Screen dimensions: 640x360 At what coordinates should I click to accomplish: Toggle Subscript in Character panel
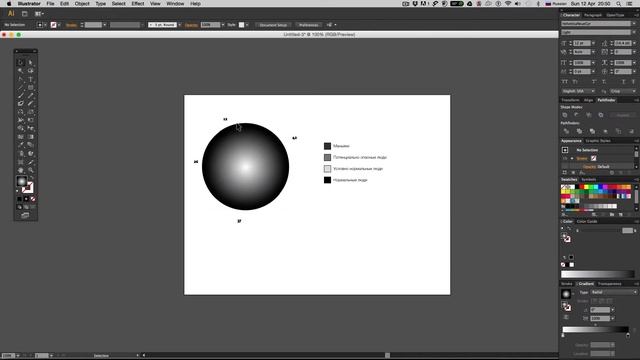[604, 82]
